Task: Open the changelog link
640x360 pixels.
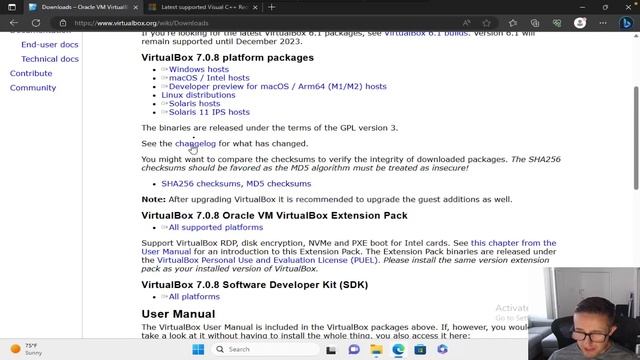Action: tap(196, 144)
